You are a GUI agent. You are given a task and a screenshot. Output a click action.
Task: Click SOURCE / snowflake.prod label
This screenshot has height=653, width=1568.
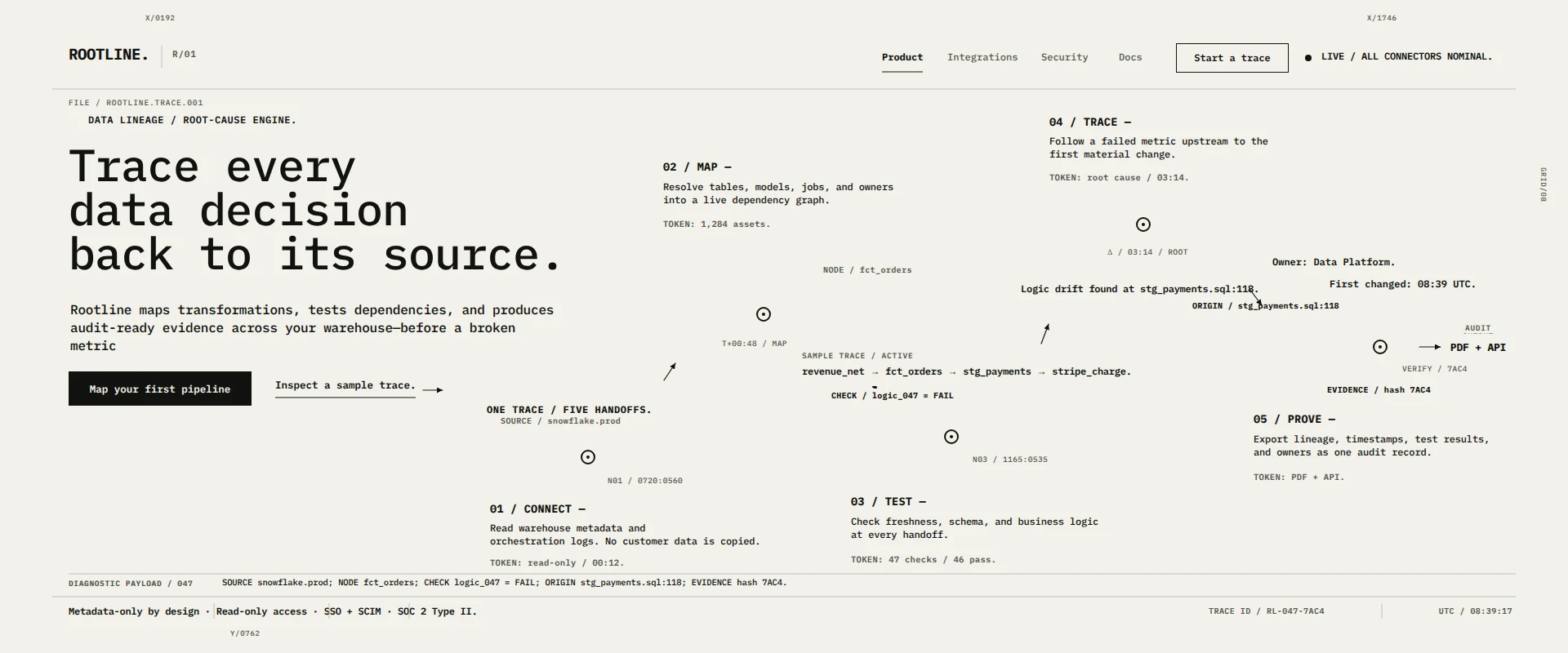point(560,421)
